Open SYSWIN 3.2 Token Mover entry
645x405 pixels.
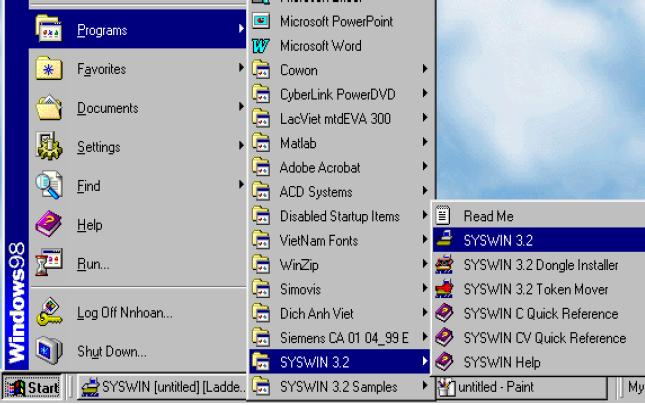pos(538,289)
